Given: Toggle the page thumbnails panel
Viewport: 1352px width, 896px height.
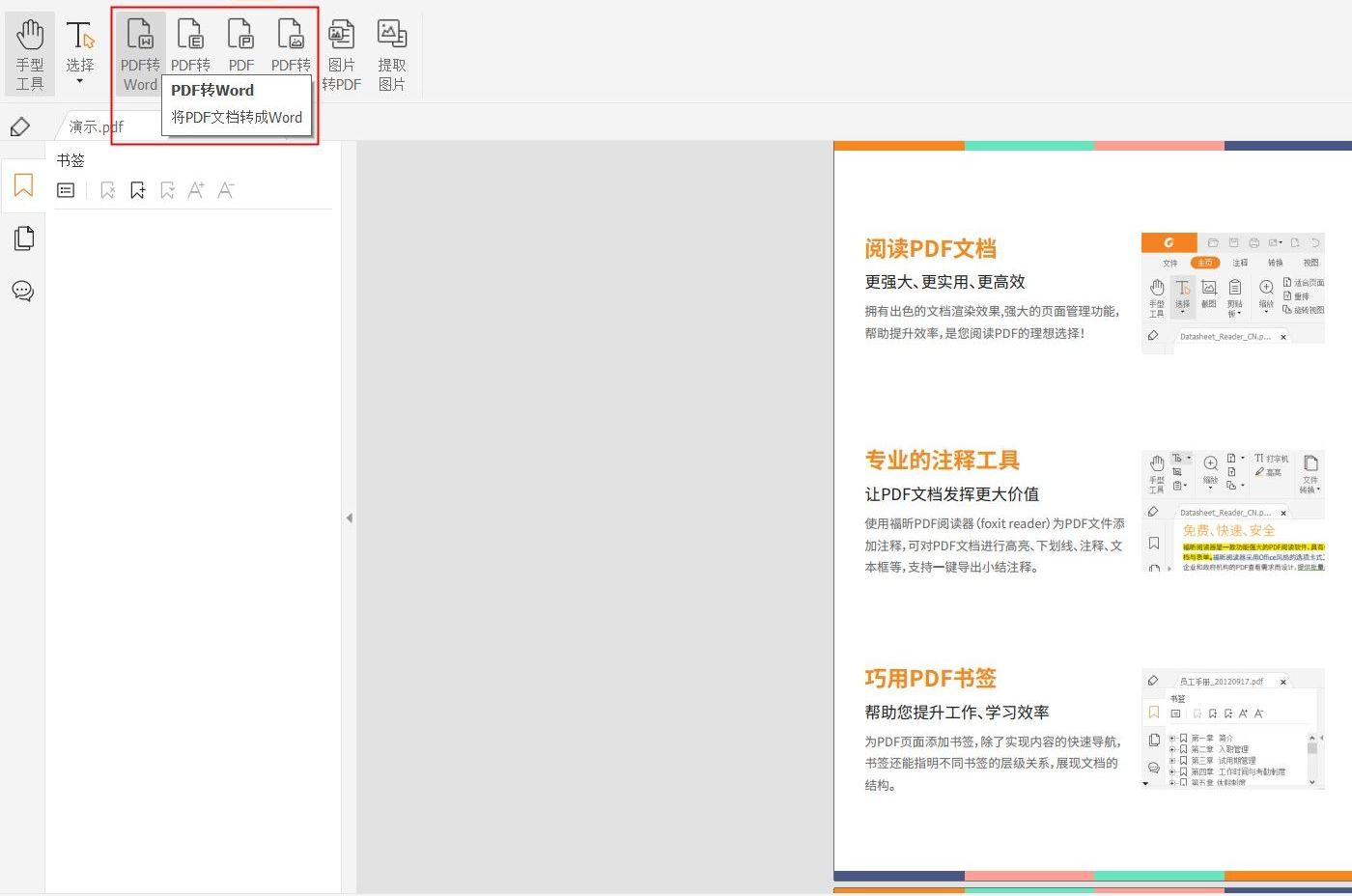Looking at the screenshot, I should coord(23,238).
